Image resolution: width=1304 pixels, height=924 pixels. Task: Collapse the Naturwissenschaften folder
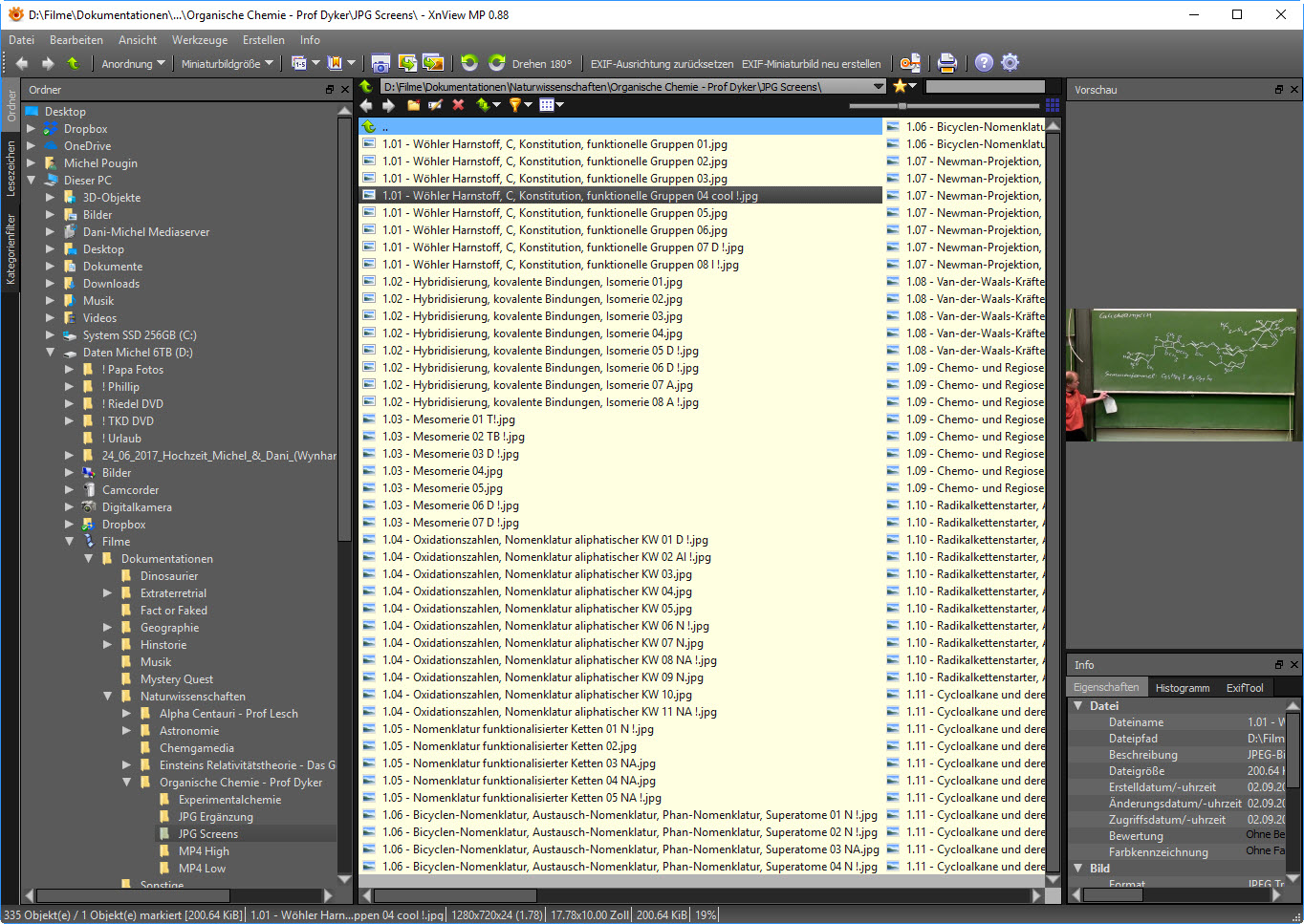[108, 697]
